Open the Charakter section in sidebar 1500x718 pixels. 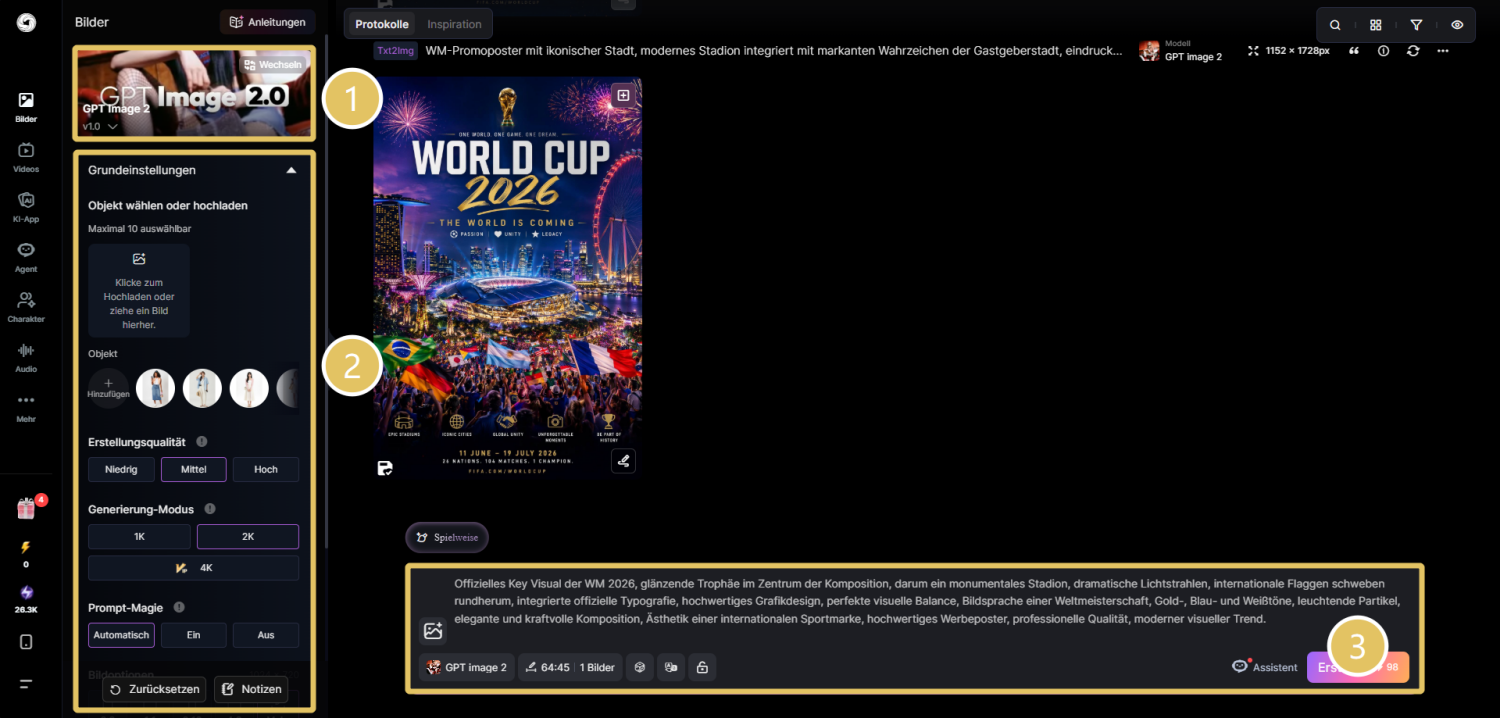26,307
